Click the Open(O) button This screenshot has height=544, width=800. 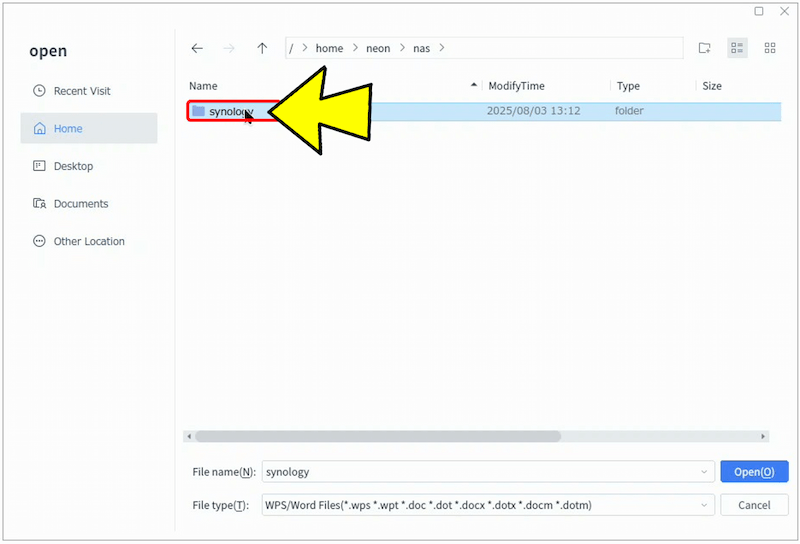[x=754, y=472]
